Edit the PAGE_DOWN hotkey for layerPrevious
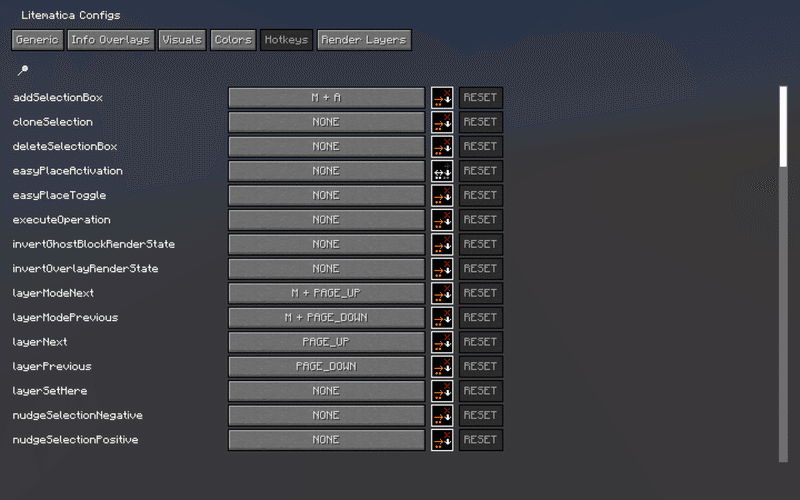This screenshot has width=800, height=500. tap(326, 367)
